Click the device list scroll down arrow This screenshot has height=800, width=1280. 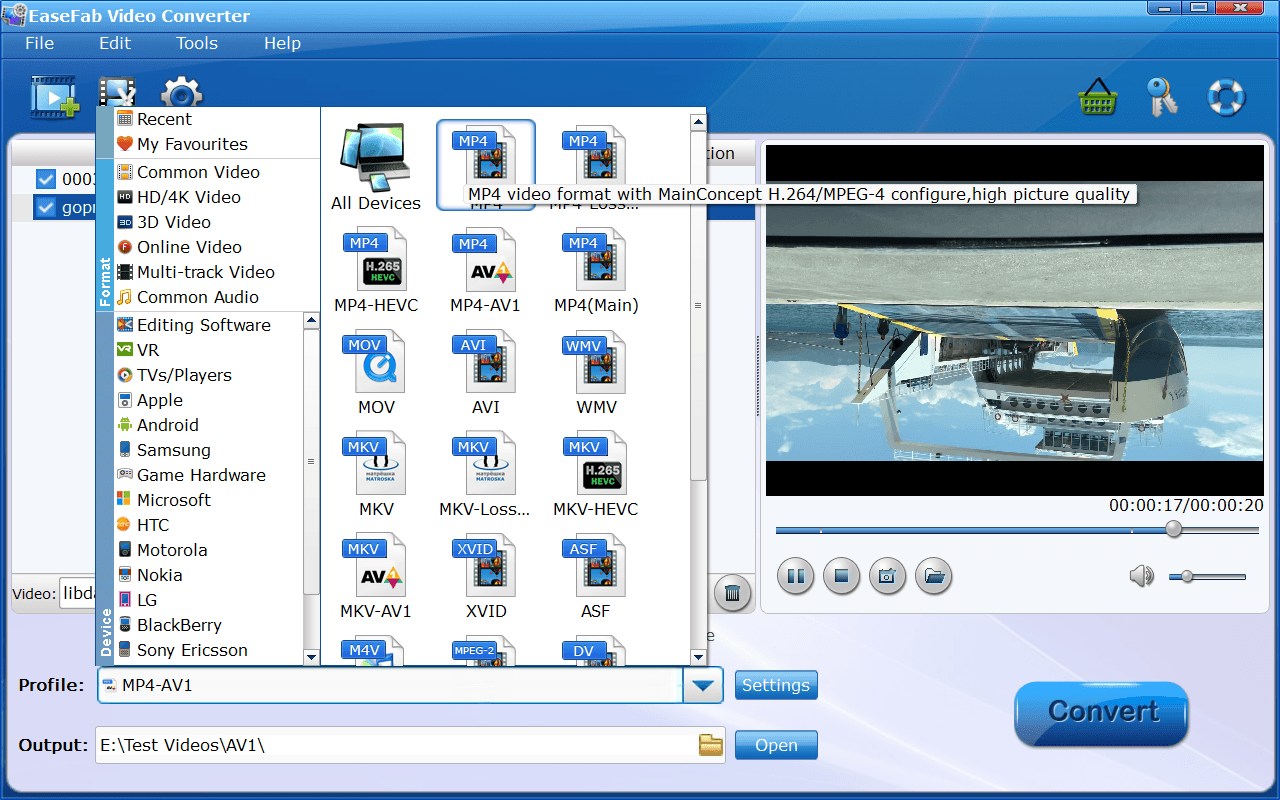click(x=311, y=657)
